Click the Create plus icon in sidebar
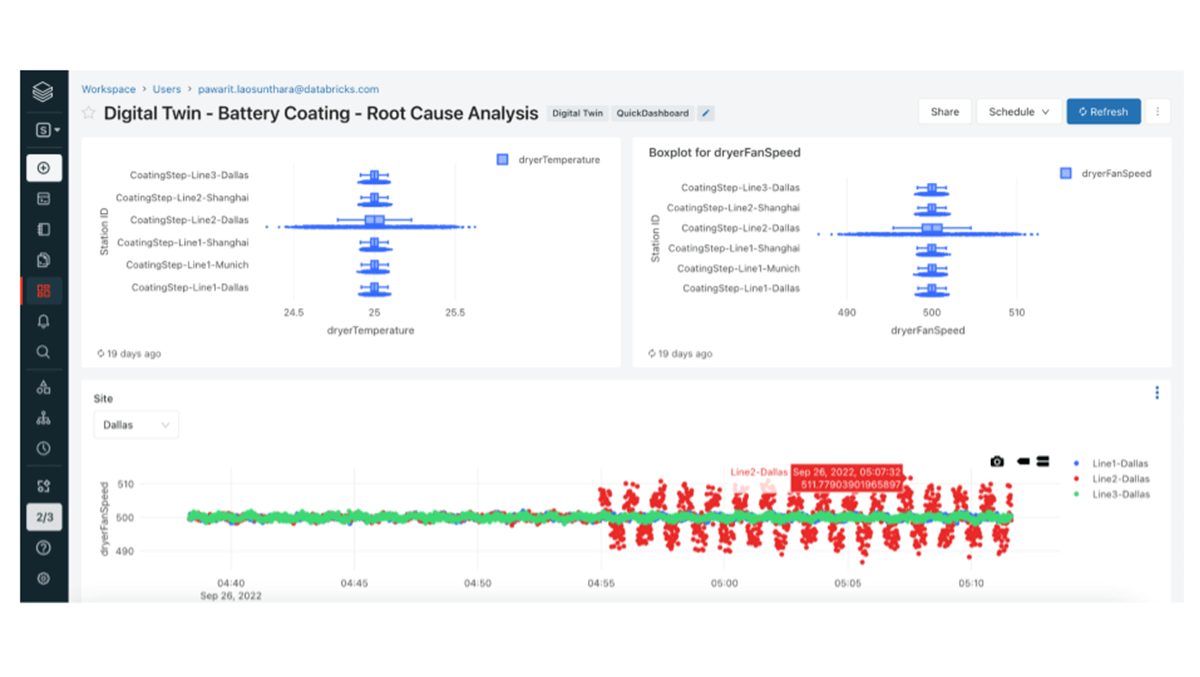This screenshot has height=677, width=1200. coord(43,168)
